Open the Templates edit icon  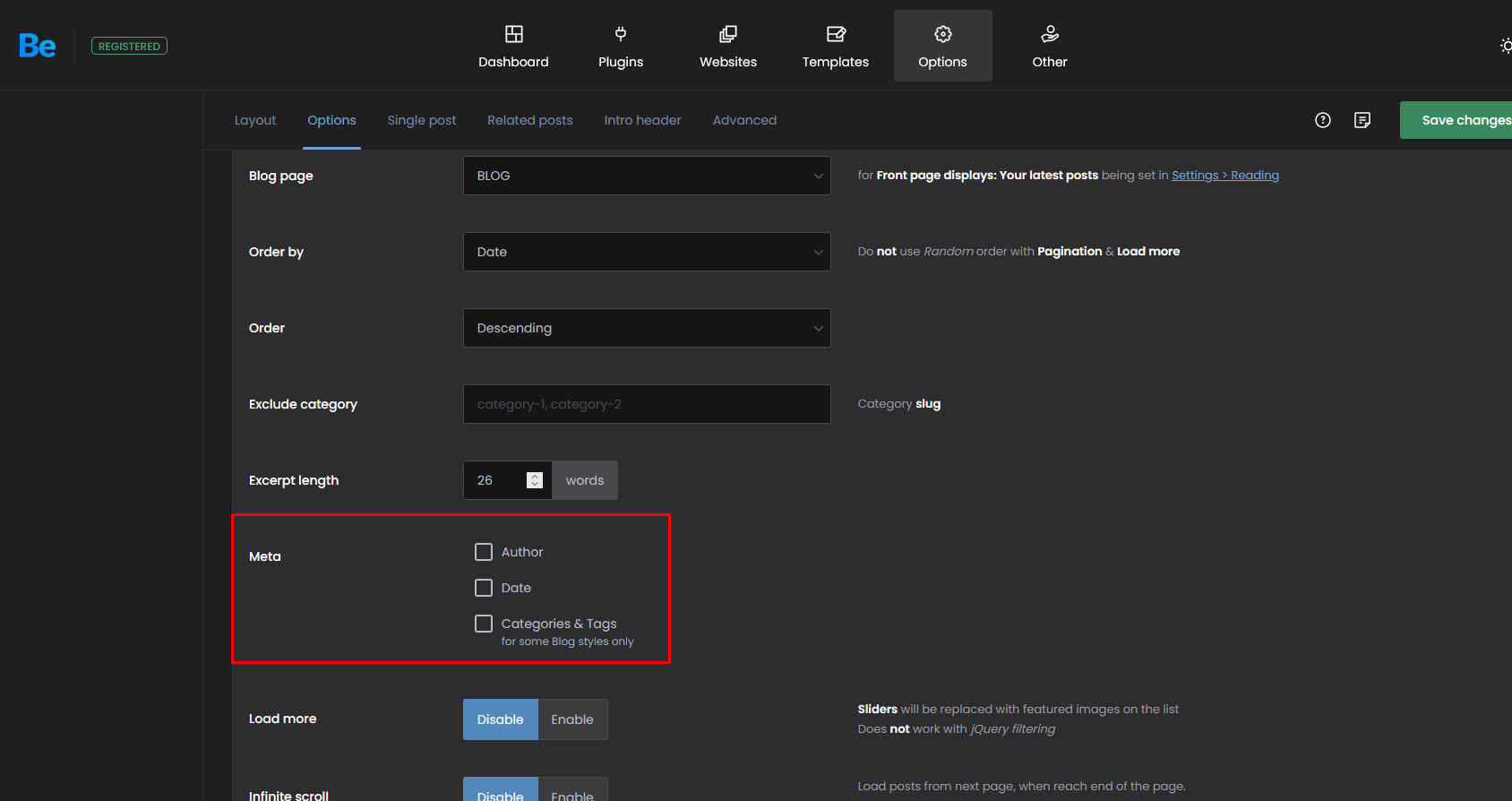(836, 34)
